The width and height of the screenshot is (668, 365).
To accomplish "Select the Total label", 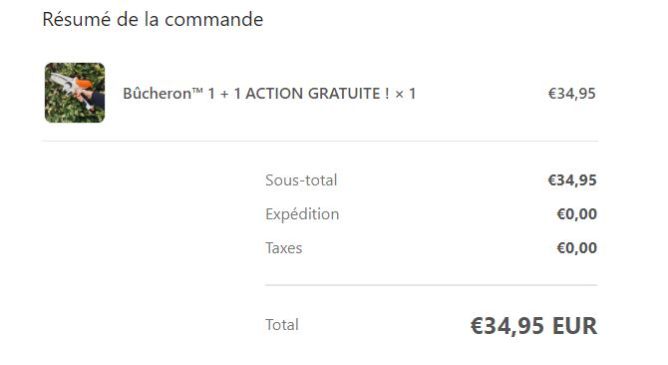I will tap(282, 325).
